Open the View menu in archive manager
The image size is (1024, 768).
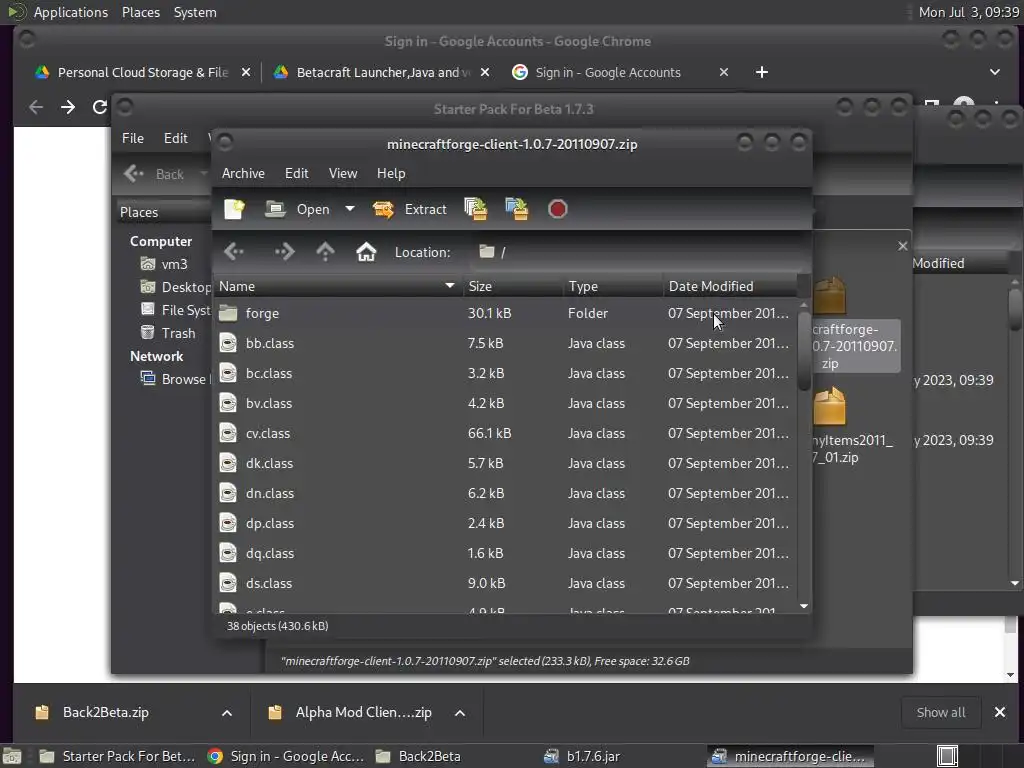coord(343,173)
